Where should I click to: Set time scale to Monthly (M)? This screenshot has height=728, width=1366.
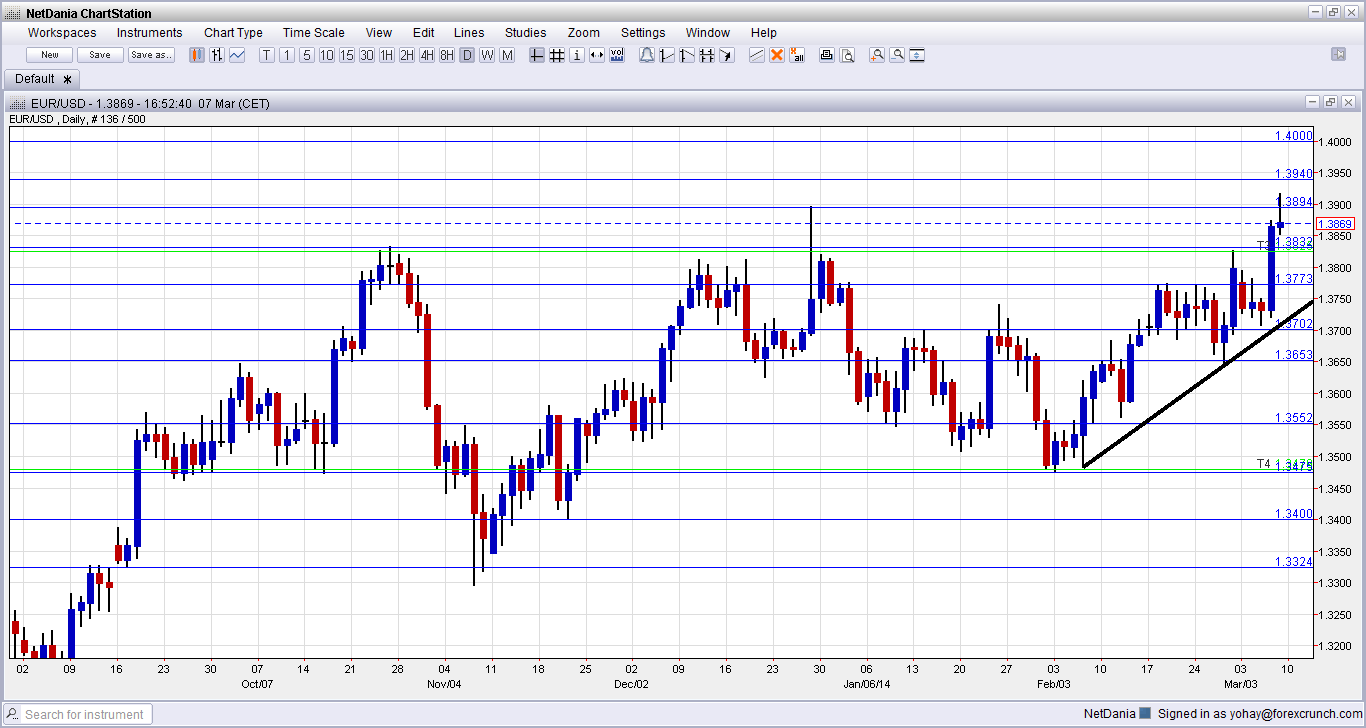(507, 55)
